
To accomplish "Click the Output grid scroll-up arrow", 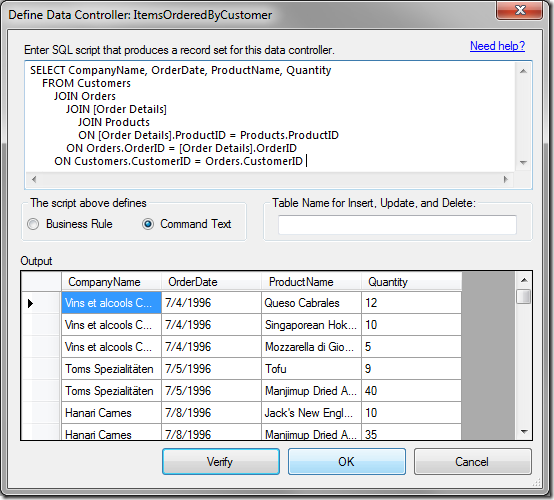I will point(524,280).
